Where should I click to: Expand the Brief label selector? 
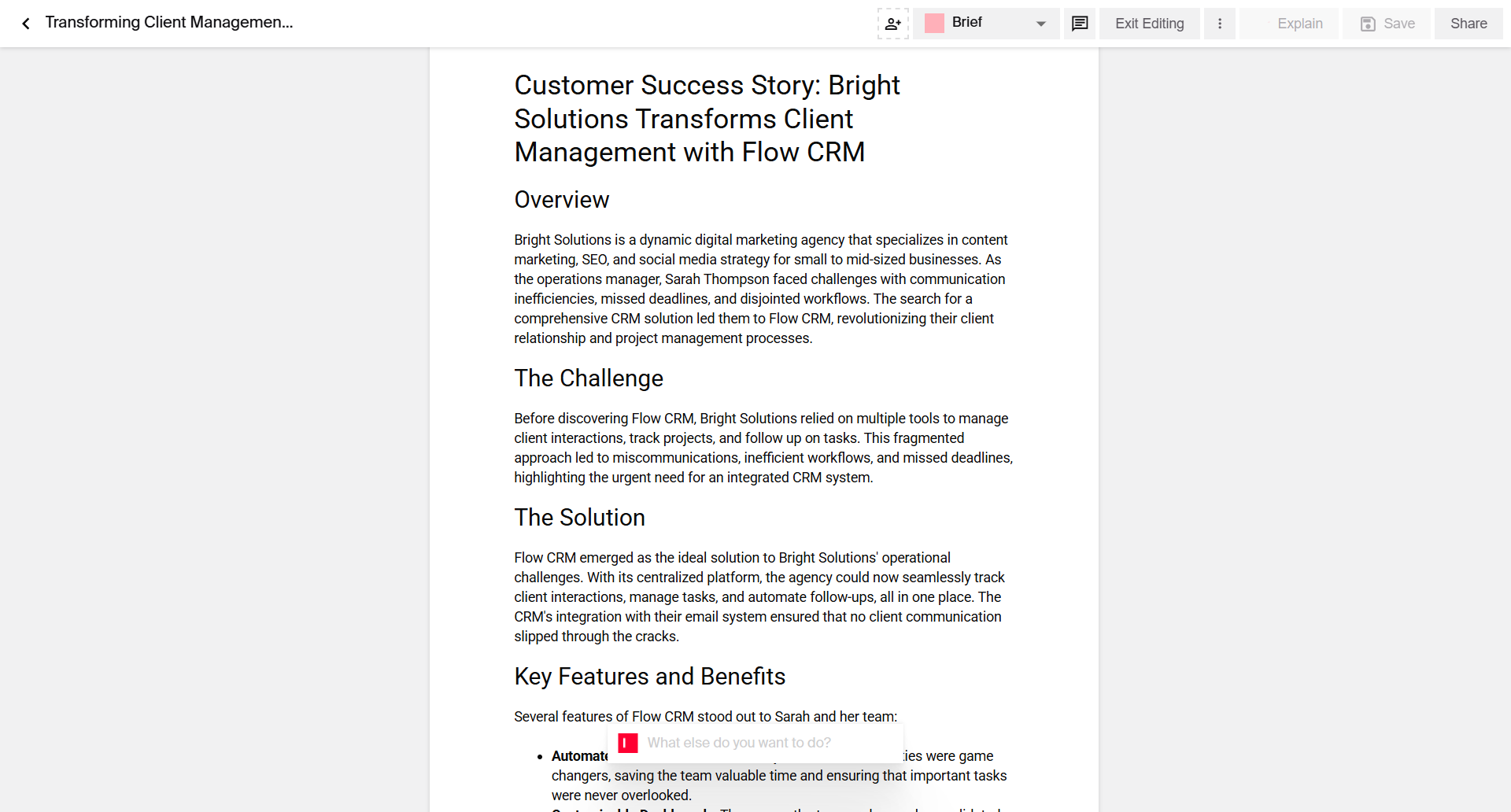985,23
